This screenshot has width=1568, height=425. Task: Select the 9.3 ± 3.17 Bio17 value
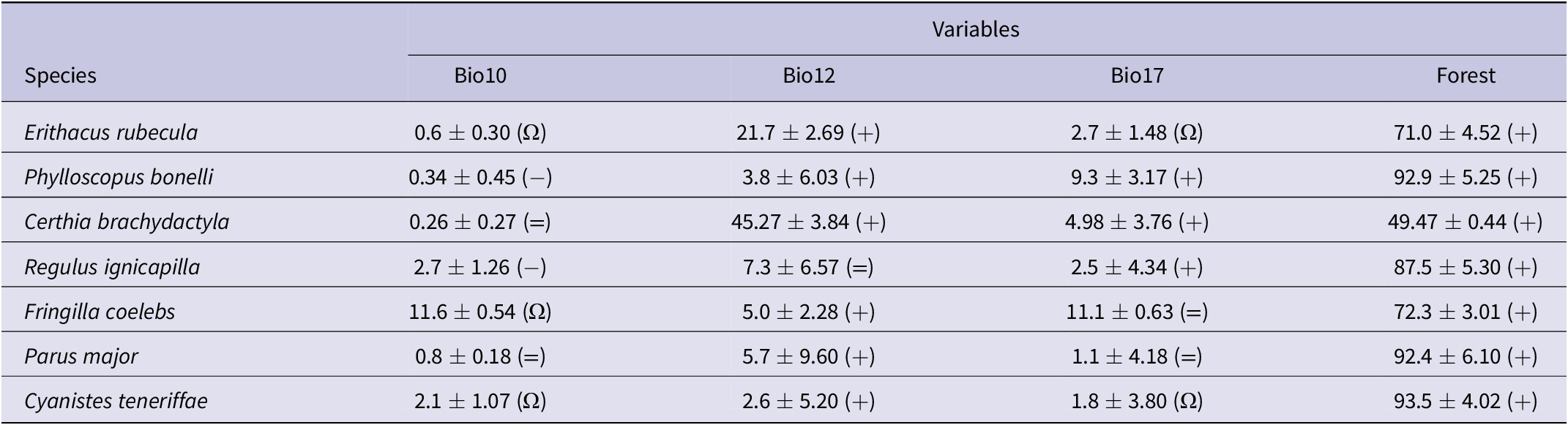(x=1137, y=177)
